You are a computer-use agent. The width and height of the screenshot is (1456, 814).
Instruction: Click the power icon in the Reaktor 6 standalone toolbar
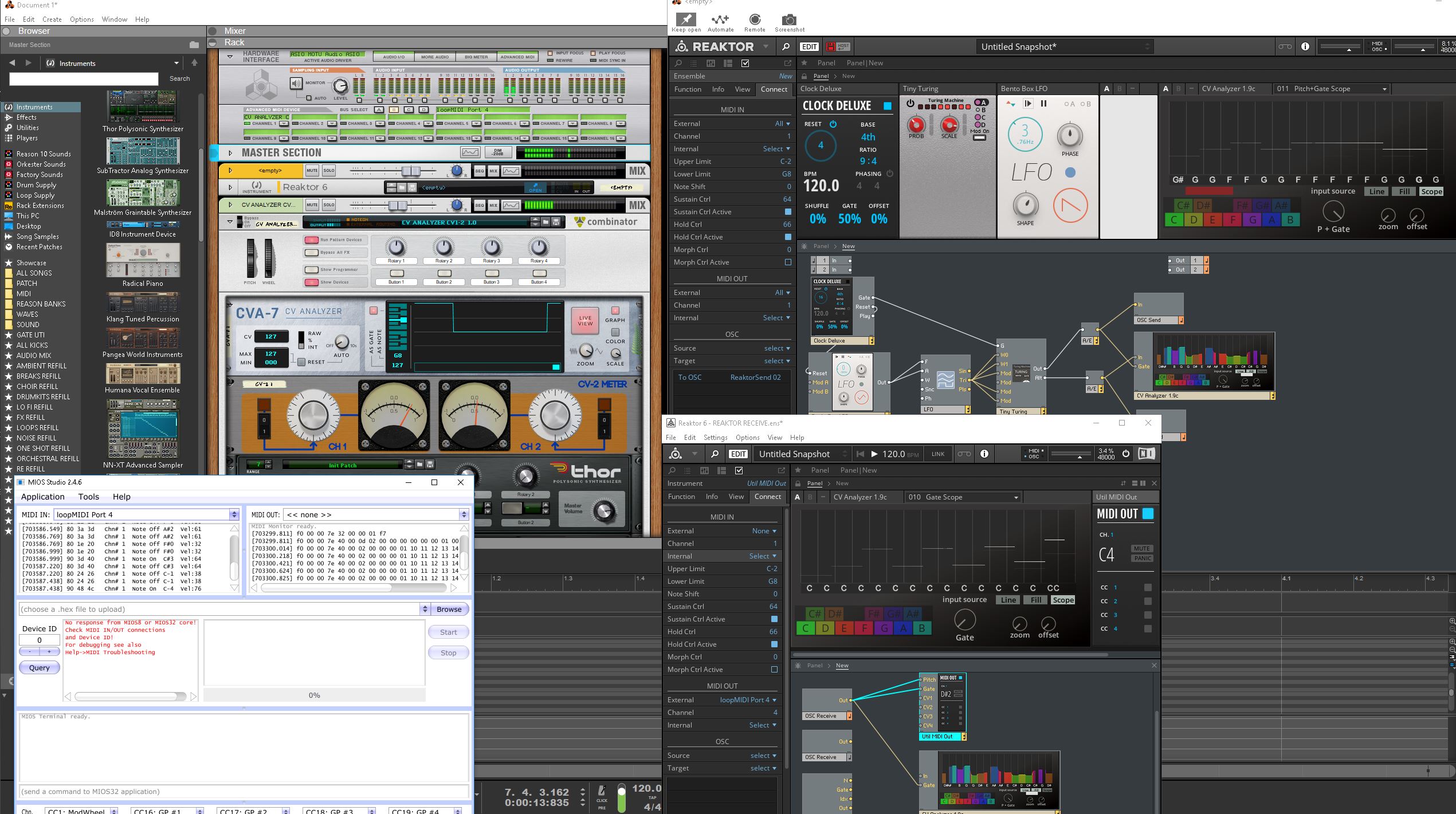(x=1125, y=454)
